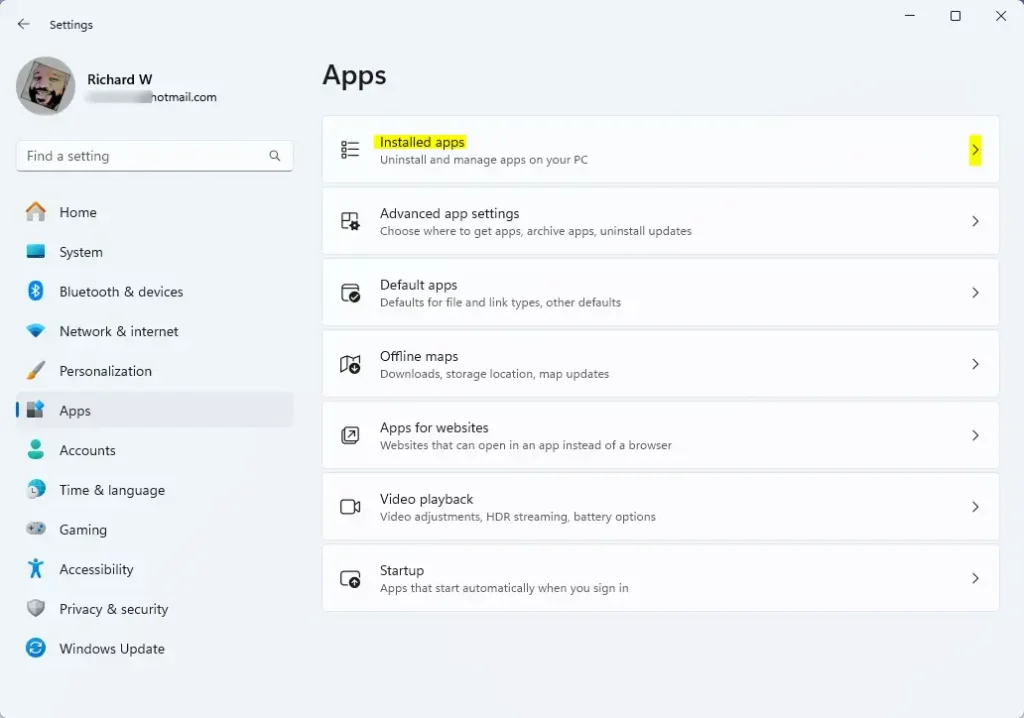Screen dimensions: 1024x718
Task: Open Advanced app settings title
Action: (449, 214)
